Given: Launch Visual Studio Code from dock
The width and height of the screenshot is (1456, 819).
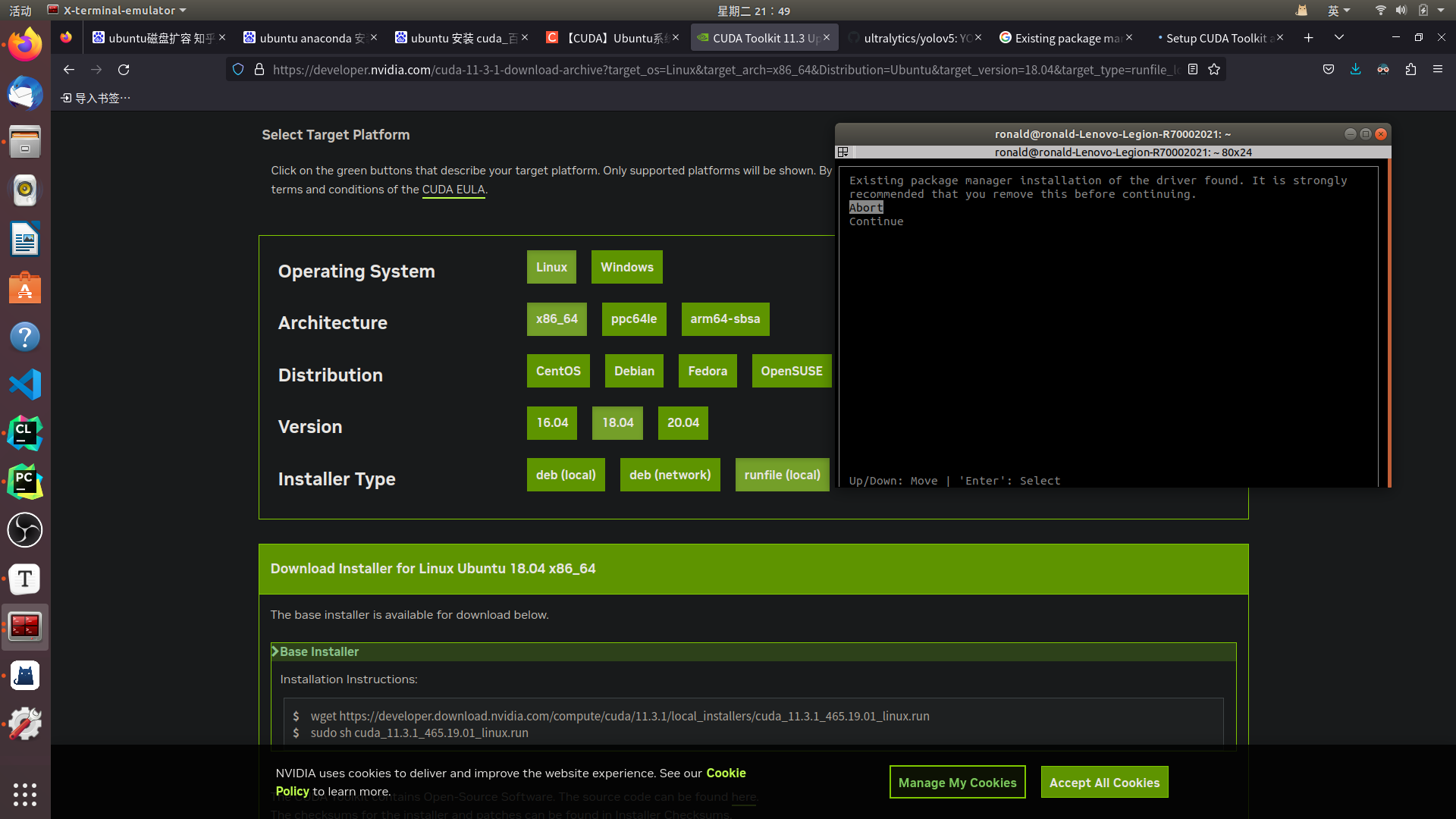Looking at the screenshot, I should [x=25, y=385].
